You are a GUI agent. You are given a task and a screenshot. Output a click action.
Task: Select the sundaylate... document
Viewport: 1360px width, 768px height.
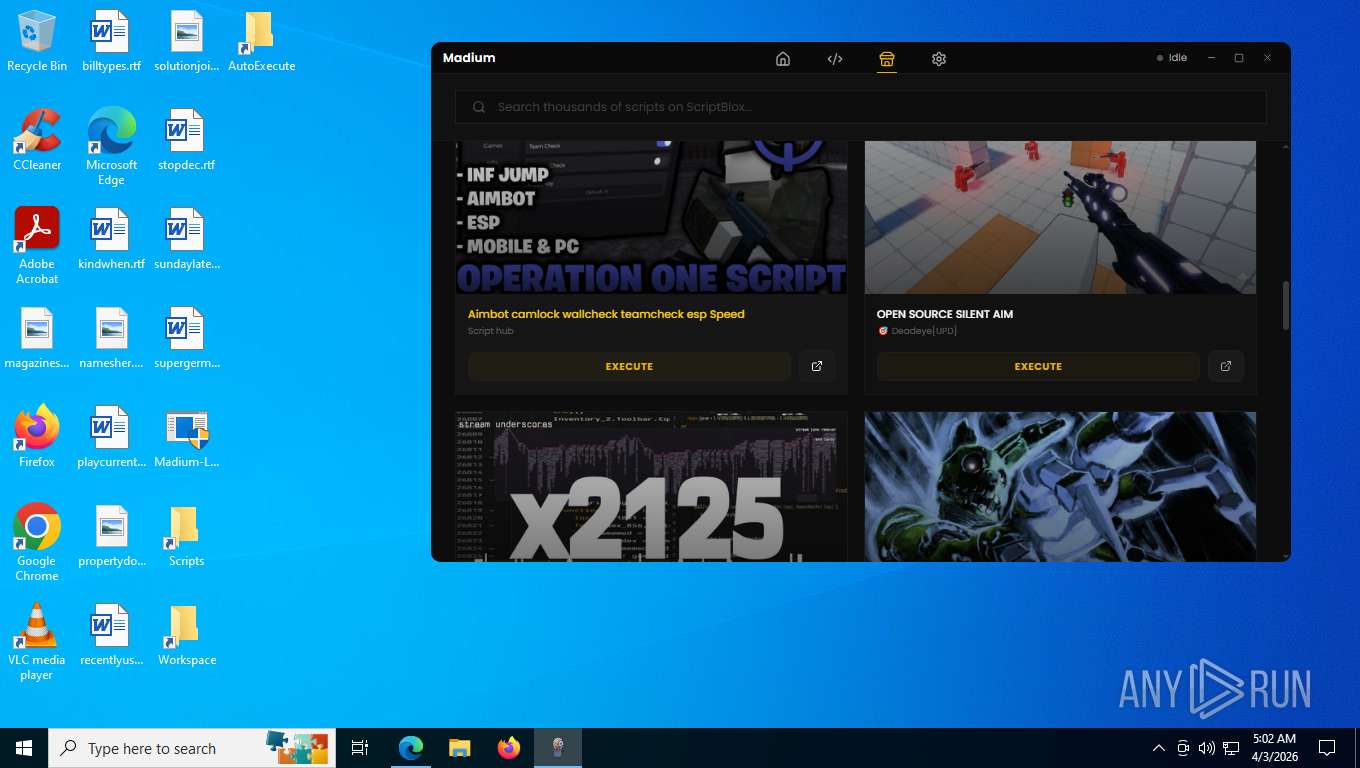click(186, 240)
